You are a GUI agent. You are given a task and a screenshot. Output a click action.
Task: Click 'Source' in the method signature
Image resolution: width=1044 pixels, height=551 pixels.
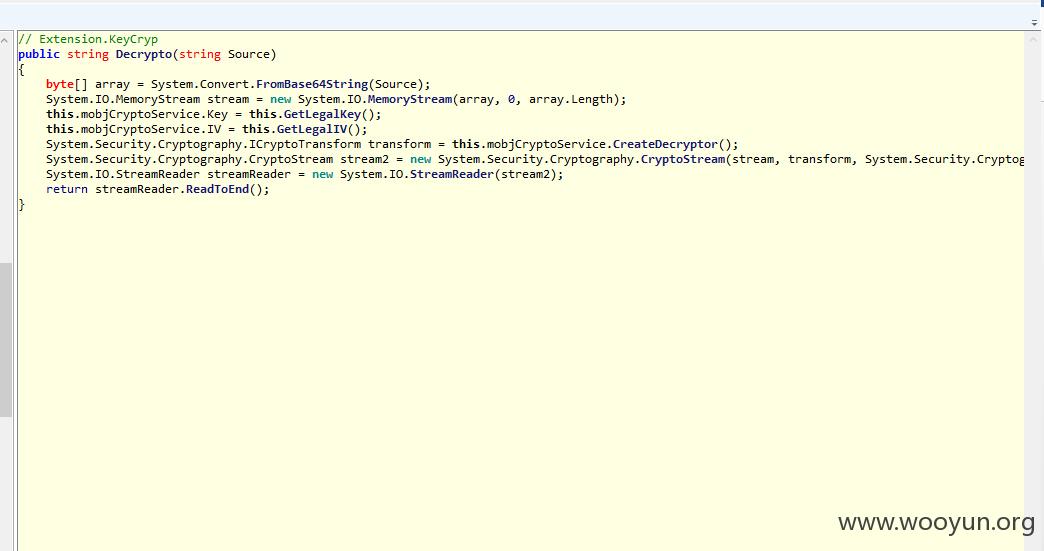pos(249,54)
